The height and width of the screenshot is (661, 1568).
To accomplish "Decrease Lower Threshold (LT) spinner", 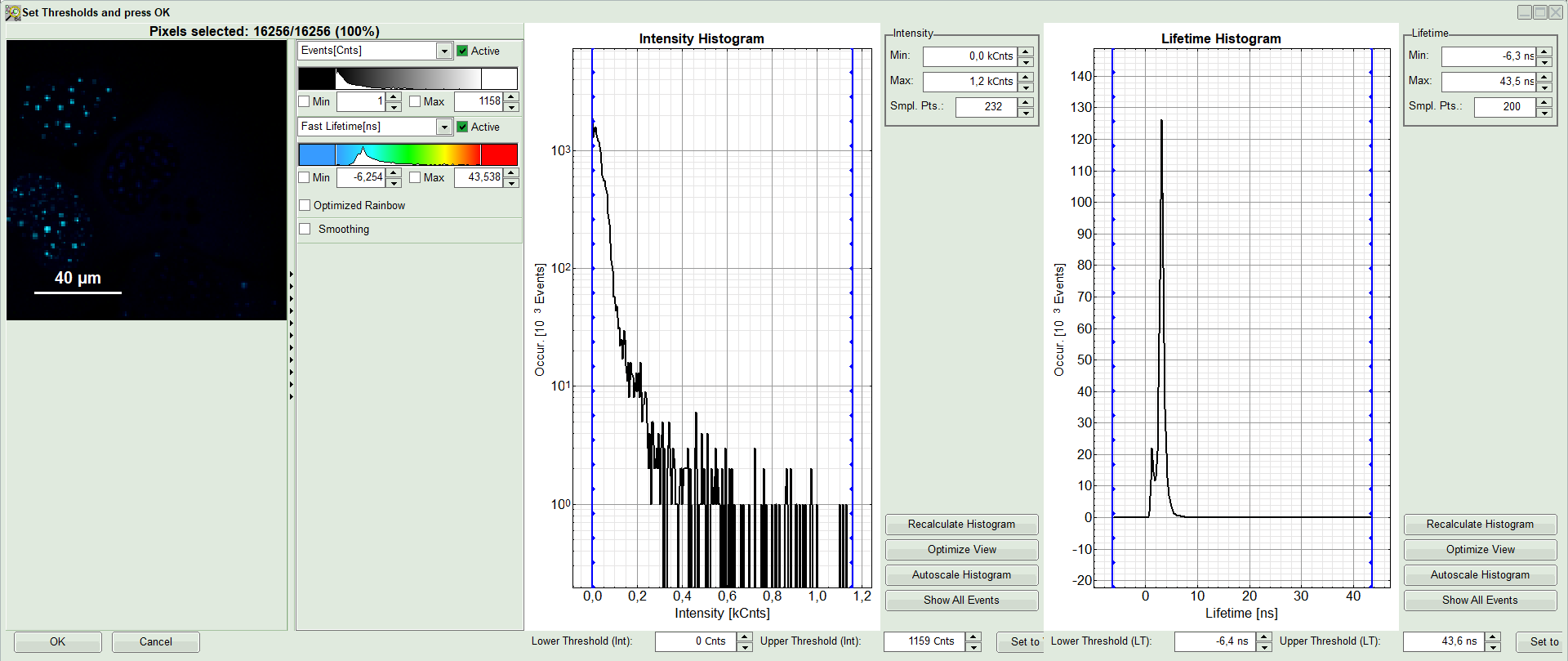I will pyautogui.click(x=1264, y=647).
